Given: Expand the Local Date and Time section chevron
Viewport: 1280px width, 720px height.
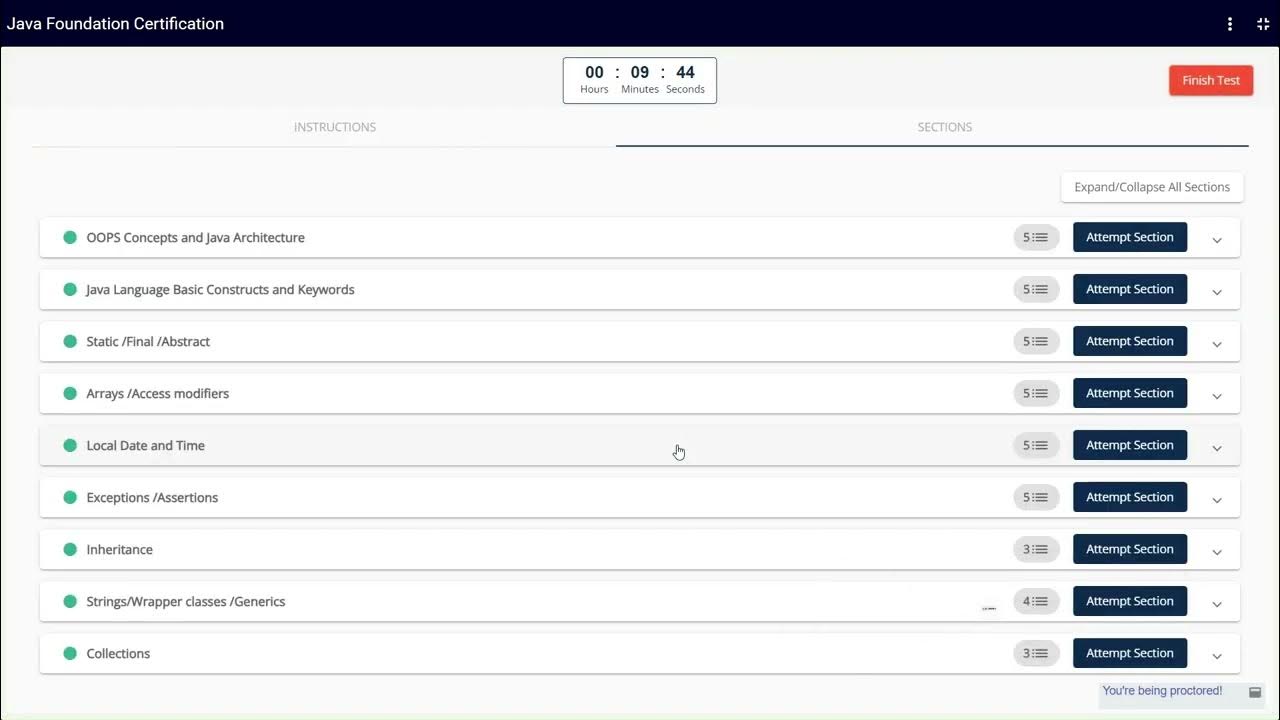Looking at the screenshot, I should tap(1217, 448).
